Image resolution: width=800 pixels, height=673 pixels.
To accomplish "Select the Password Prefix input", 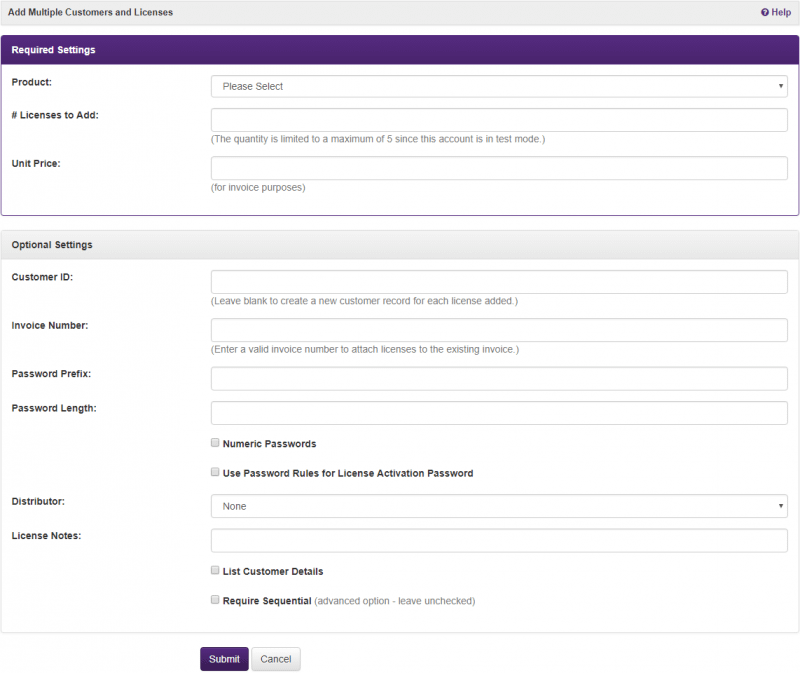I will point(498,378).
